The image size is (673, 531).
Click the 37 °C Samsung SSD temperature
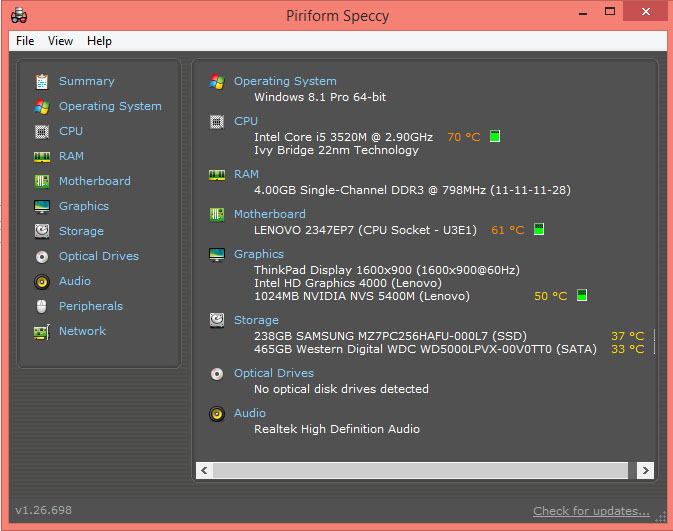(x=628, y=336)
